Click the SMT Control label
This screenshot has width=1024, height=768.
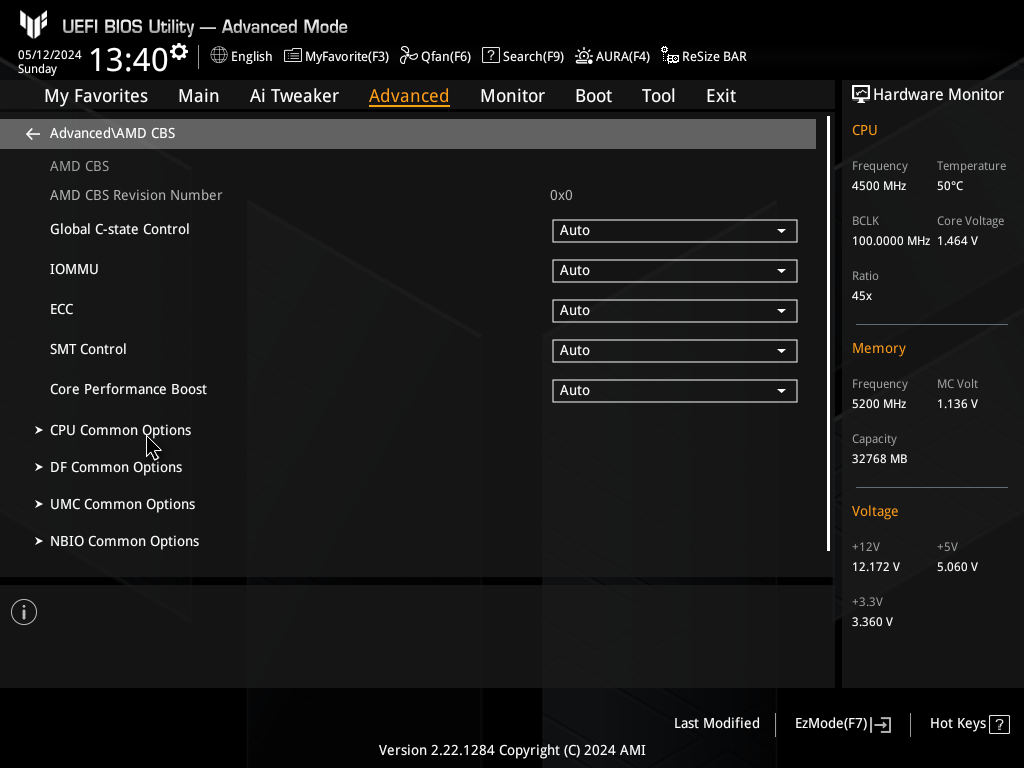point(88,349)
